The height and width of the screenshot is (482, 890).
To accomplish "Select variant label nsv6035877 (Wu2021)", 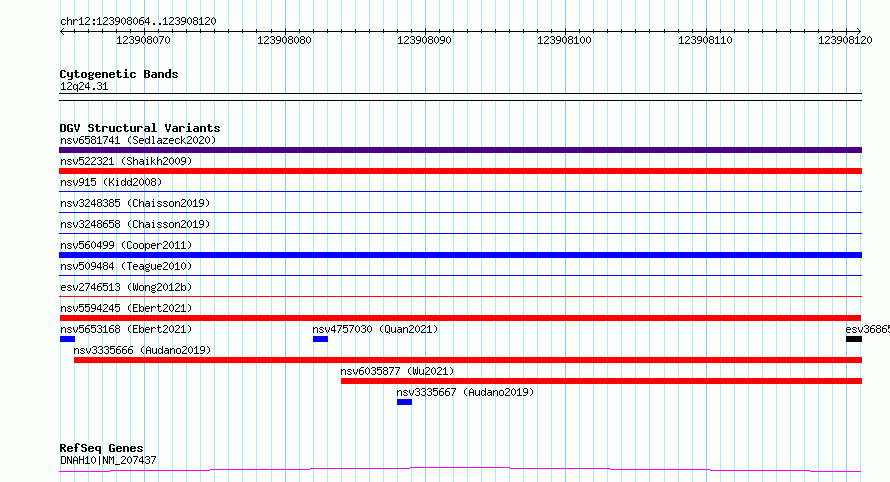I will pos(397,371).
